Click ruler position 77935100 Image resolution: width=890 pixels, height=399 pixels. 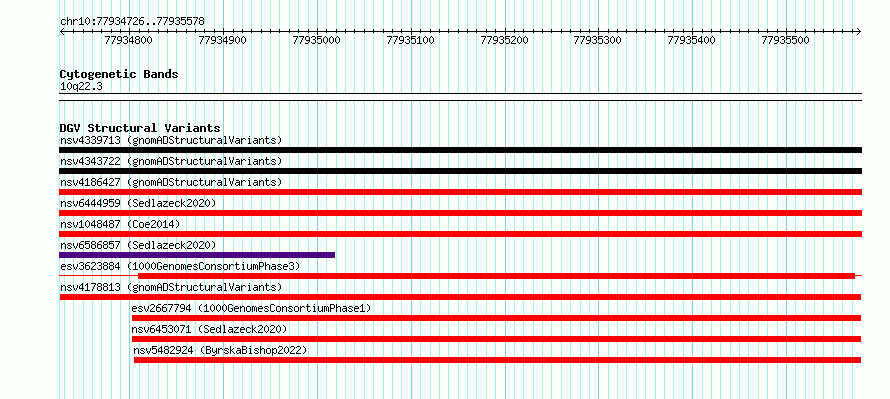410,40
